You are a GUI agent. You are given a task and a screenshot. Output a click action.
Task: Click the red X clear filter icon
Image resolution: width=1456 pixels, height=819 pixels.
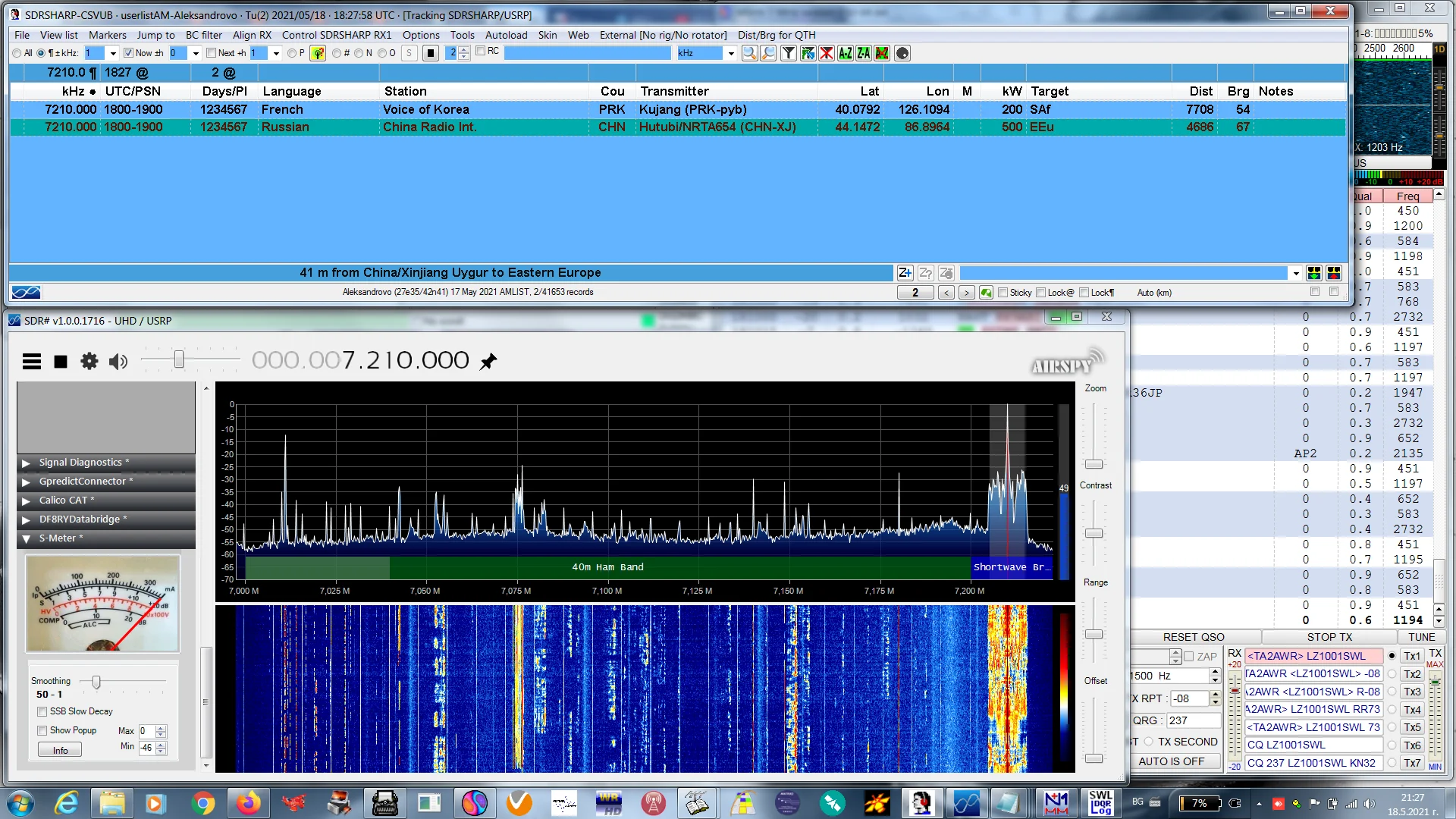tap(827, 53)
